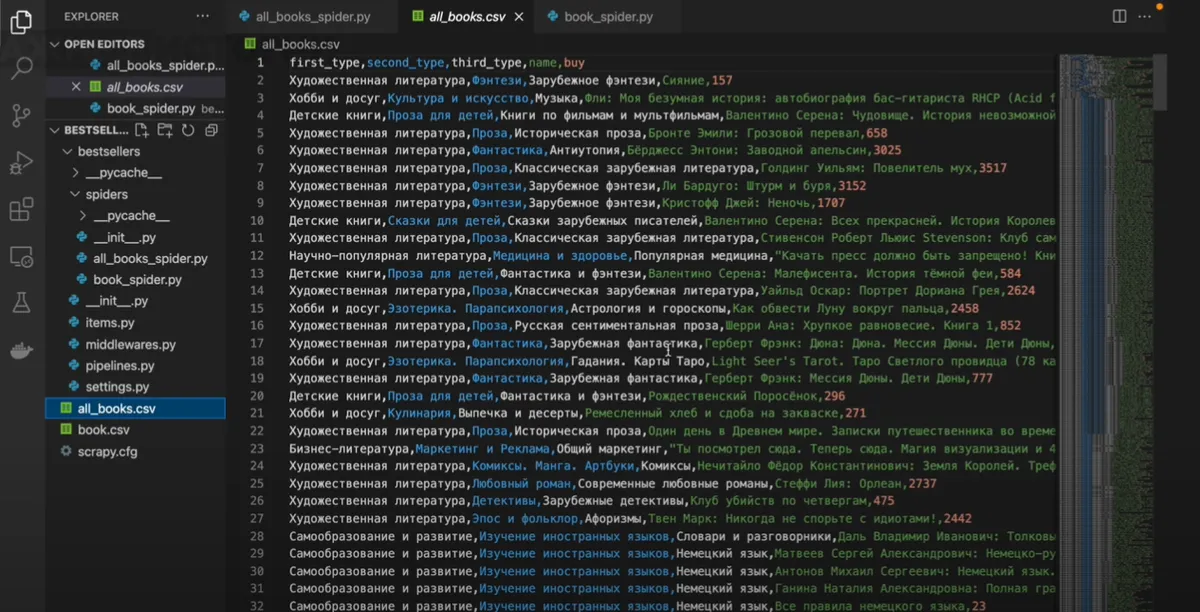Image resolution: width=1200 pixels, height=612 pixels.
Task: Open pipelines.py in the file tree
Action: pos(120,366)
